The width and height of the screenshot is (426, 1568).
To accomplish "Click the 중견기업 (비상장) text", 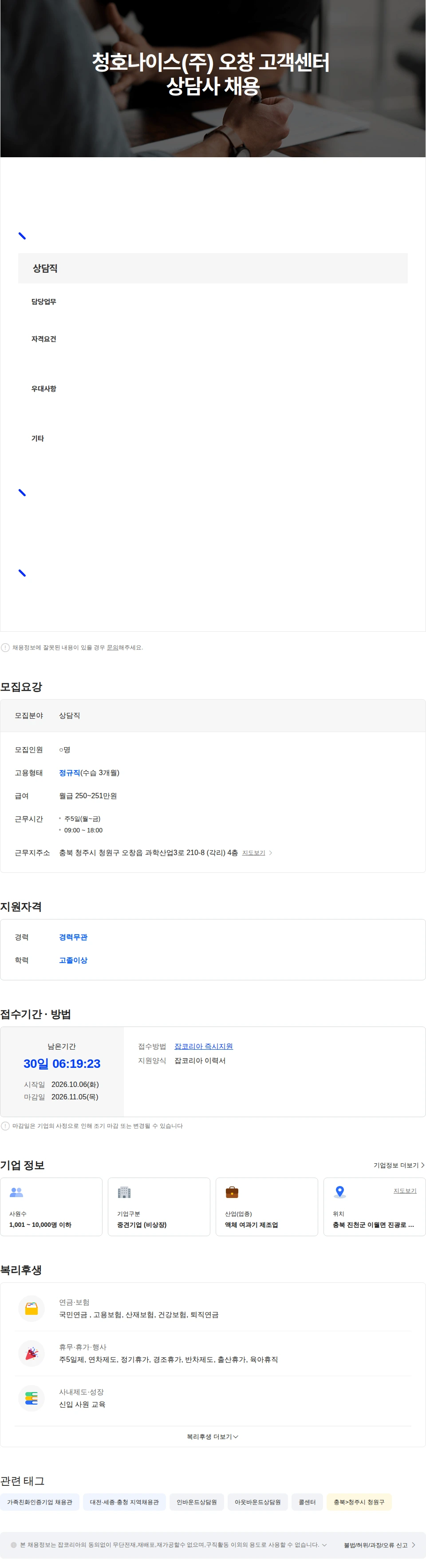I will coord(142,1225).
